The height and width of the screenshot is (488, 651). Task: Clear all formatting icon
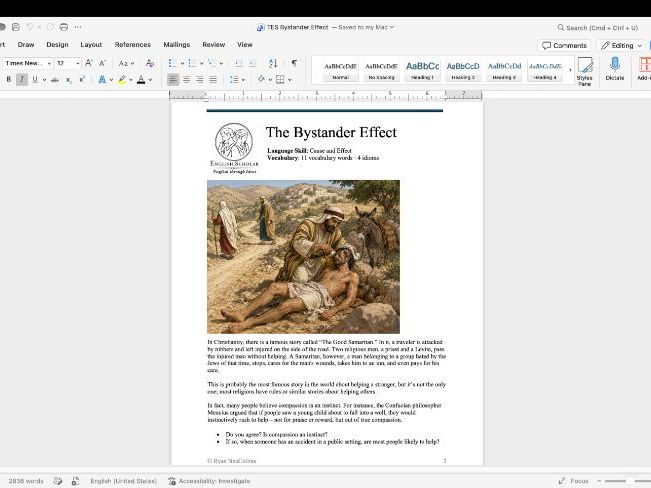(x=149, y=63)
